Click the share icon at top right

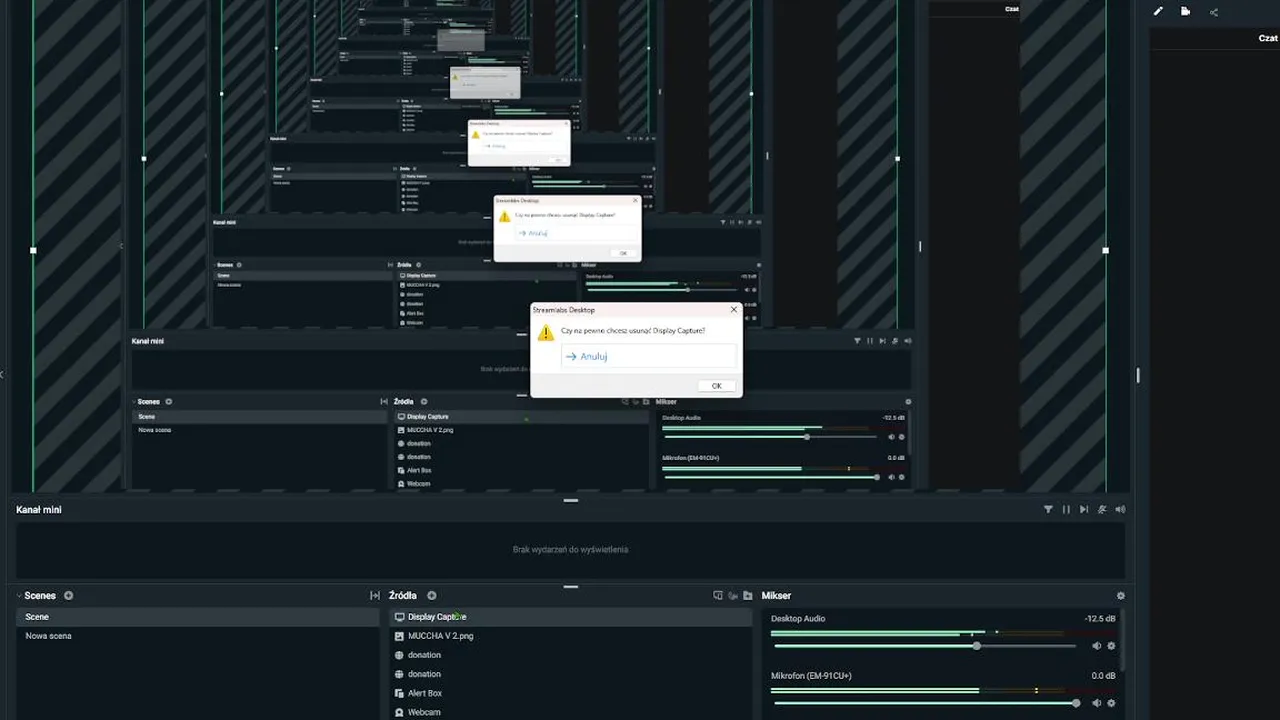(1214, 12)
